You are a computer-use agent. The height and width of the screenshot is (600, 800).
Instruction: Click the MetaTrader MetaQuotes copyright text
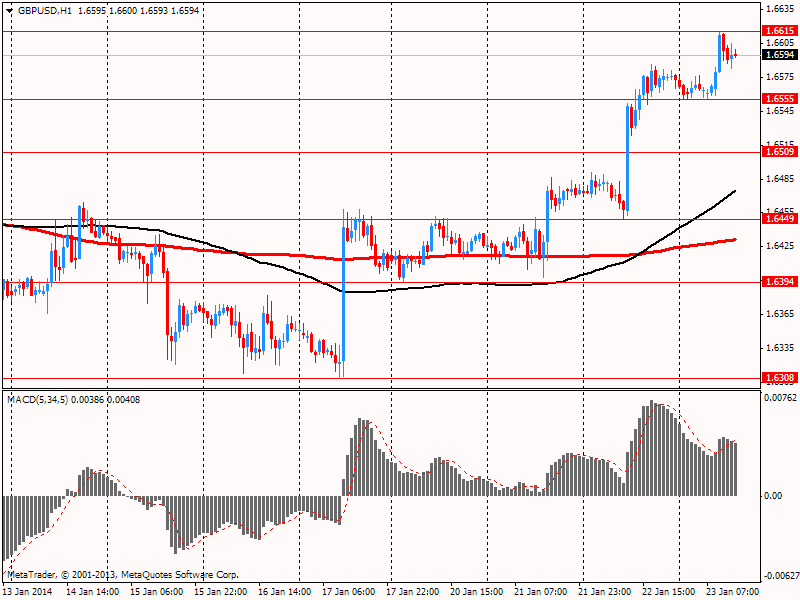(x=123, y=575)
